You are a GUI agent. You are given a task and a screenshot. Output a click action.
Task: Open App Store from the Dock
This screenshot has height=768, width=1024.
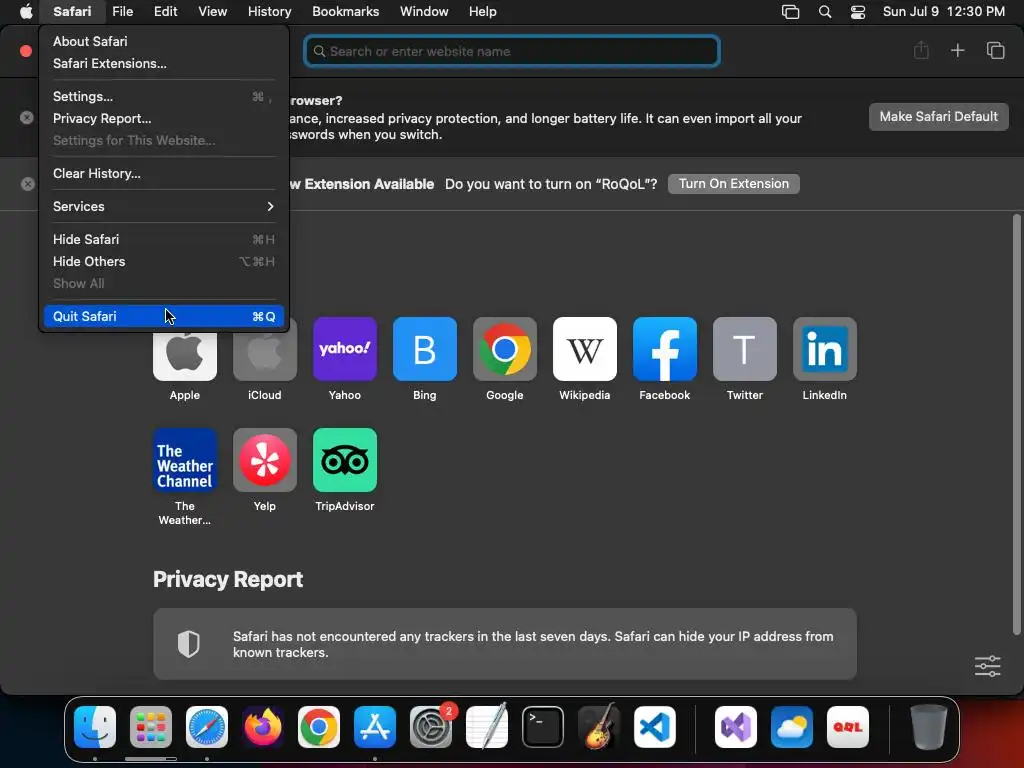pos(375,727)
